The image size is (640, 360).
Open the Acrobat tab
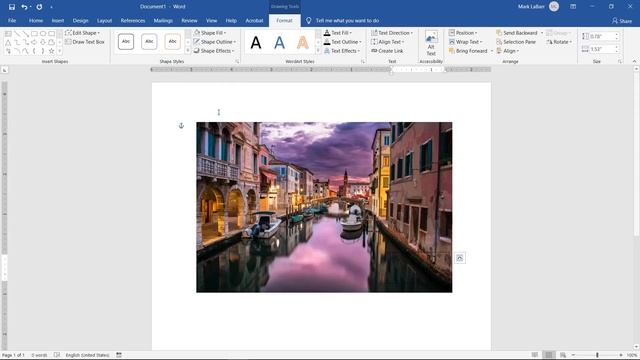coord(254,20)
